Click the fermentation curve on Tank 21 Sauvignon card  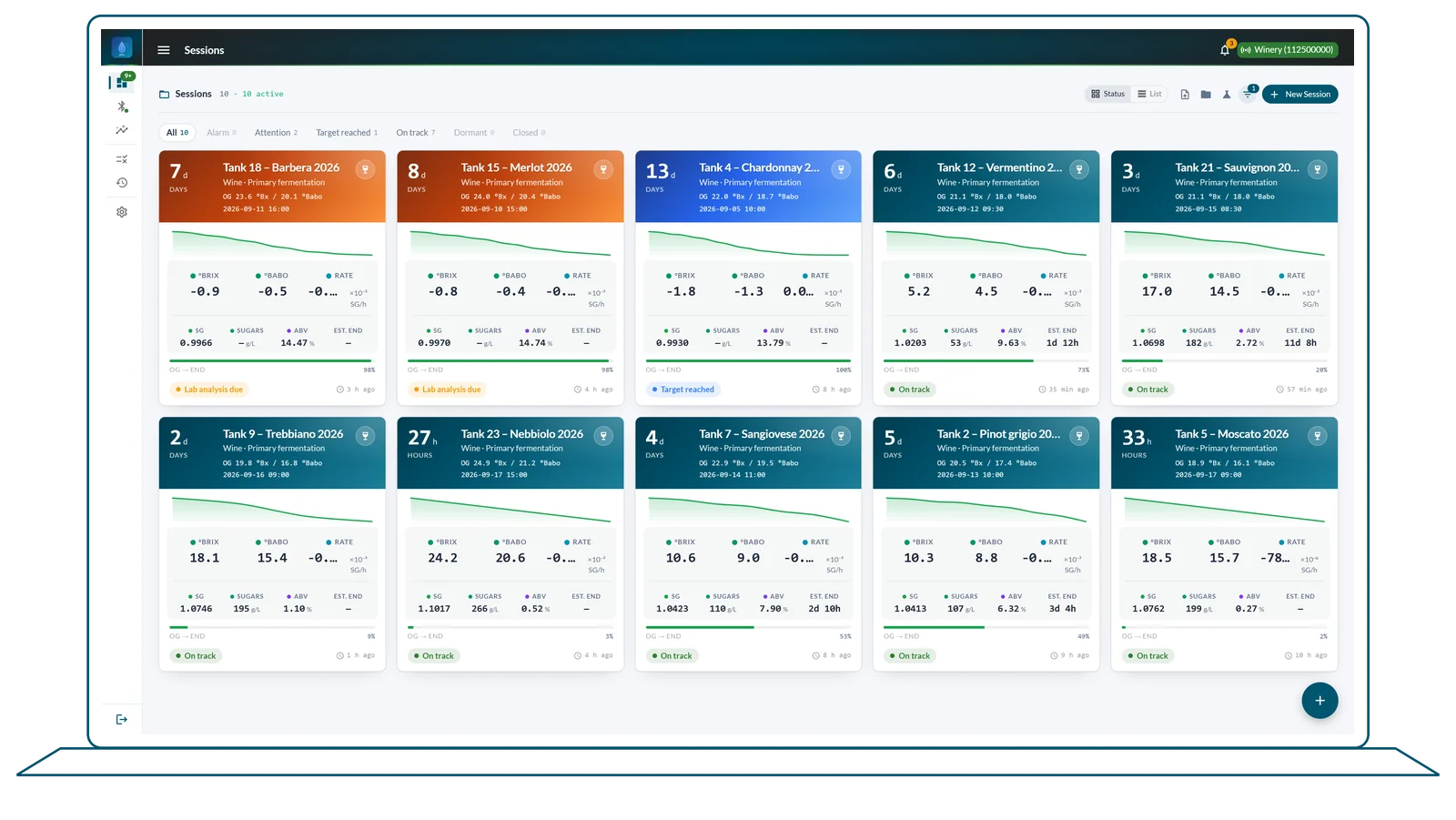1224,243
